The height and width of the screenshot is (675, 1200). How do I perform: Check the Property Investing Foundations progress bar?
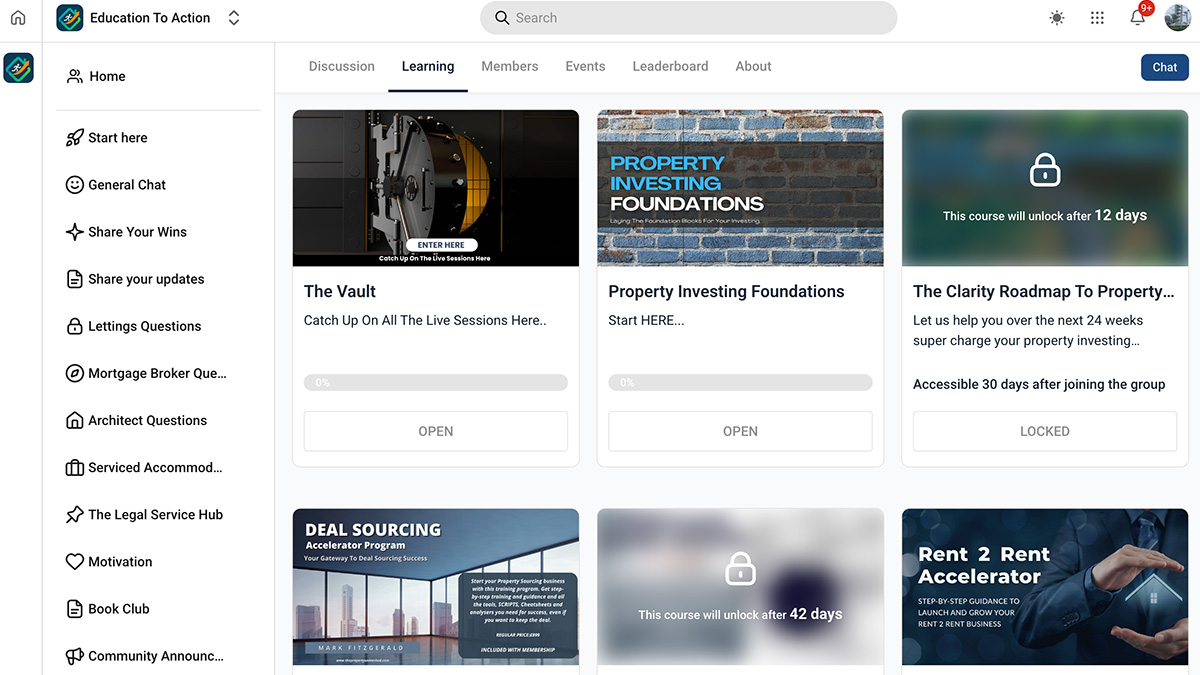pyautogui.click(x=740, y=382)
